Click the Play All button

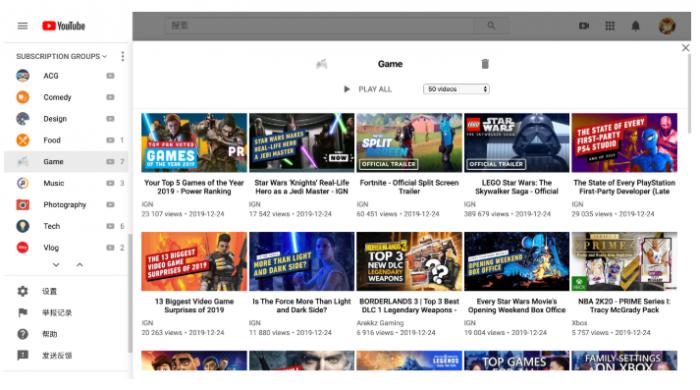(367, 89)
